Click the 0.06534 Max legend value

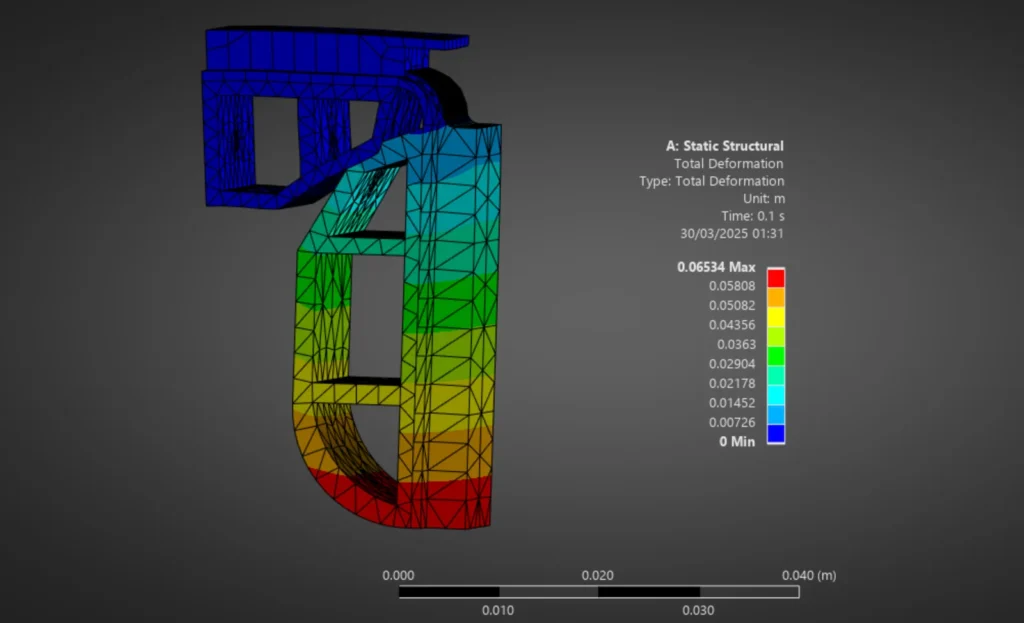[716, 267]
